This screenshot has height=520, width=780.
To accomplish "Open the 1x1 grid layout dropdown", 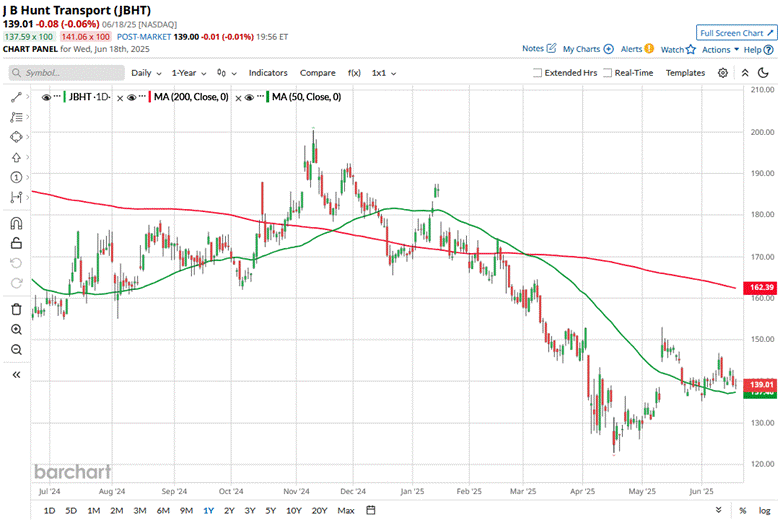I will tap(384, 73).
